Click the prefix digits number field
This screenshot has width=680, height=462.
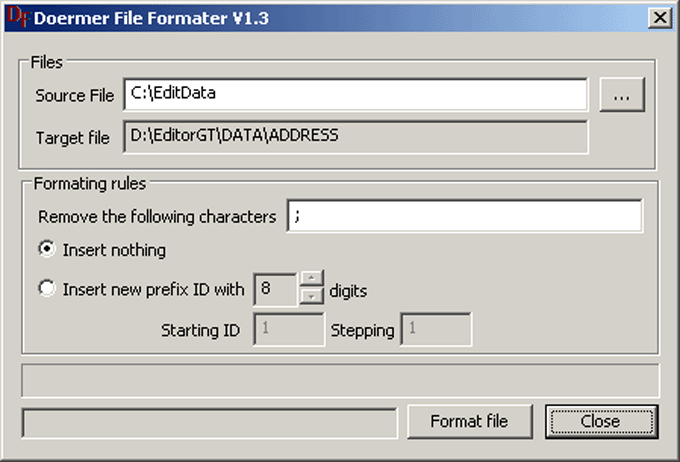click(276, 290)
